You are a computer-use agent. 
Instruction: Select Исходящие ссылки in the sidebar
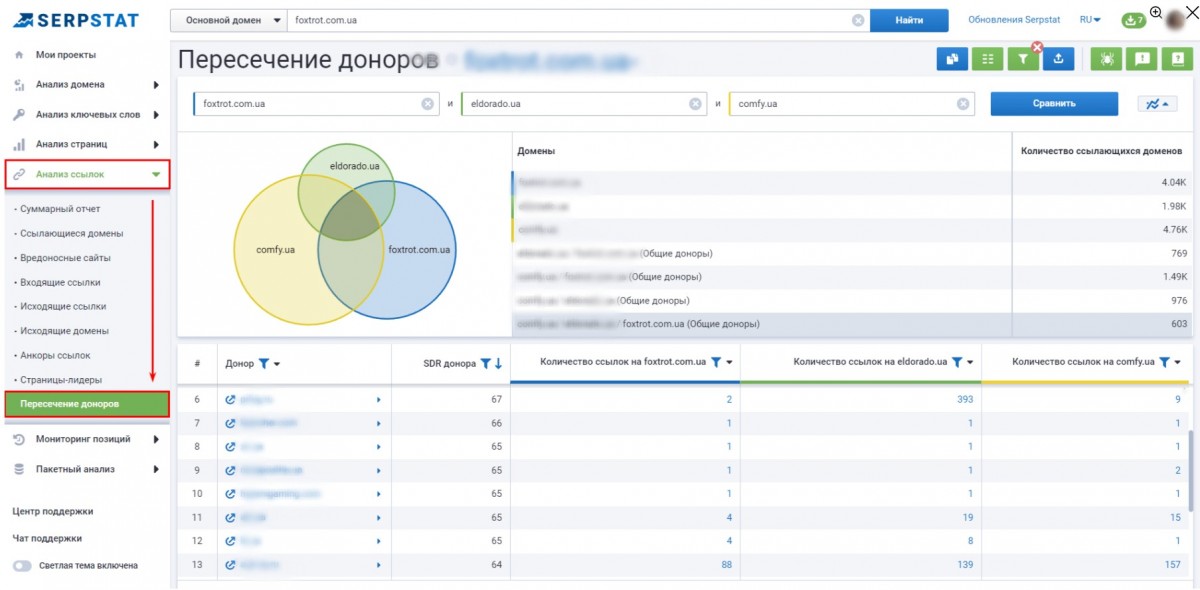(63, 306)
